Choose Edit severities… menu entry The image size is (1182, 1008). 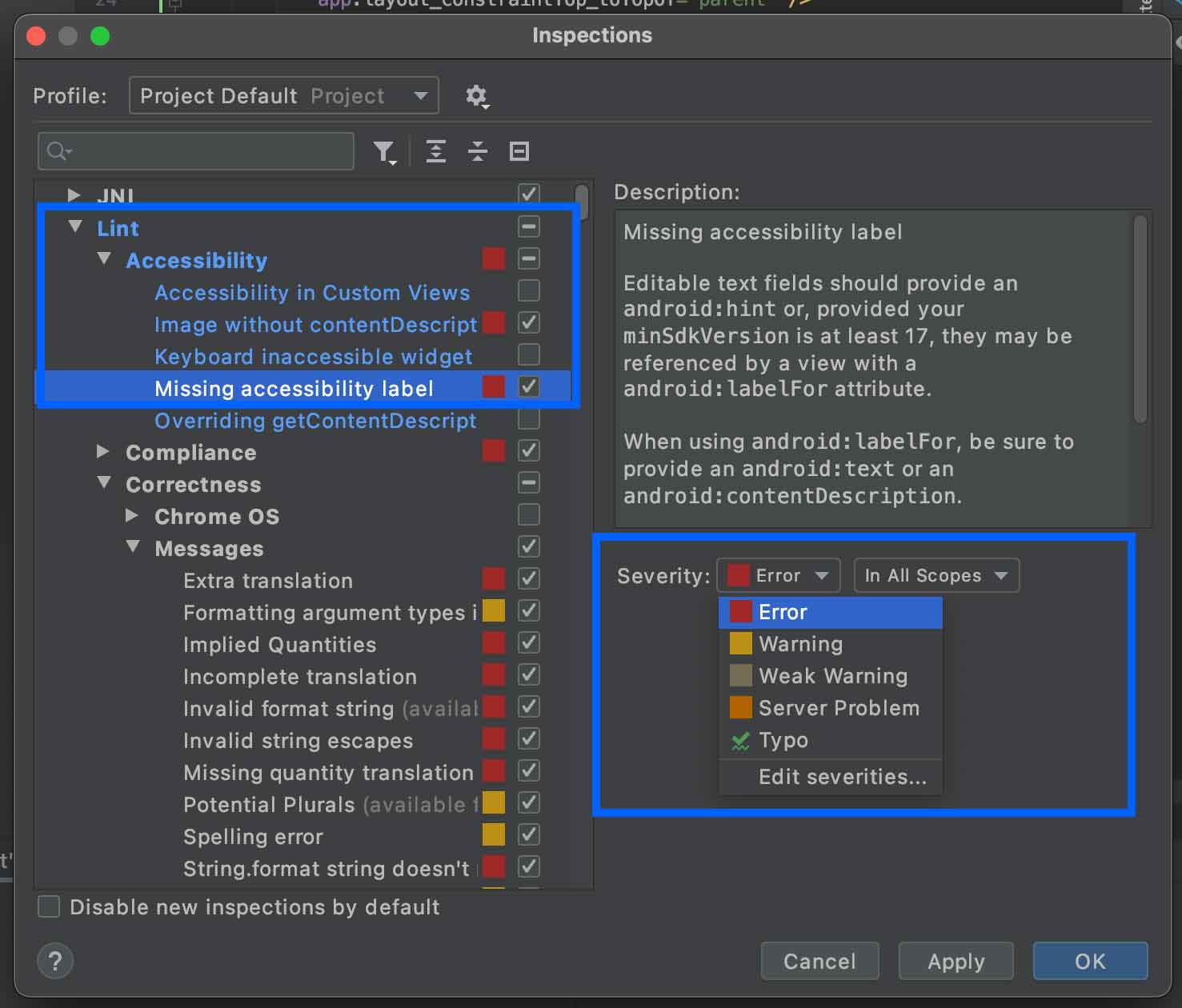[x=842, y=777]
